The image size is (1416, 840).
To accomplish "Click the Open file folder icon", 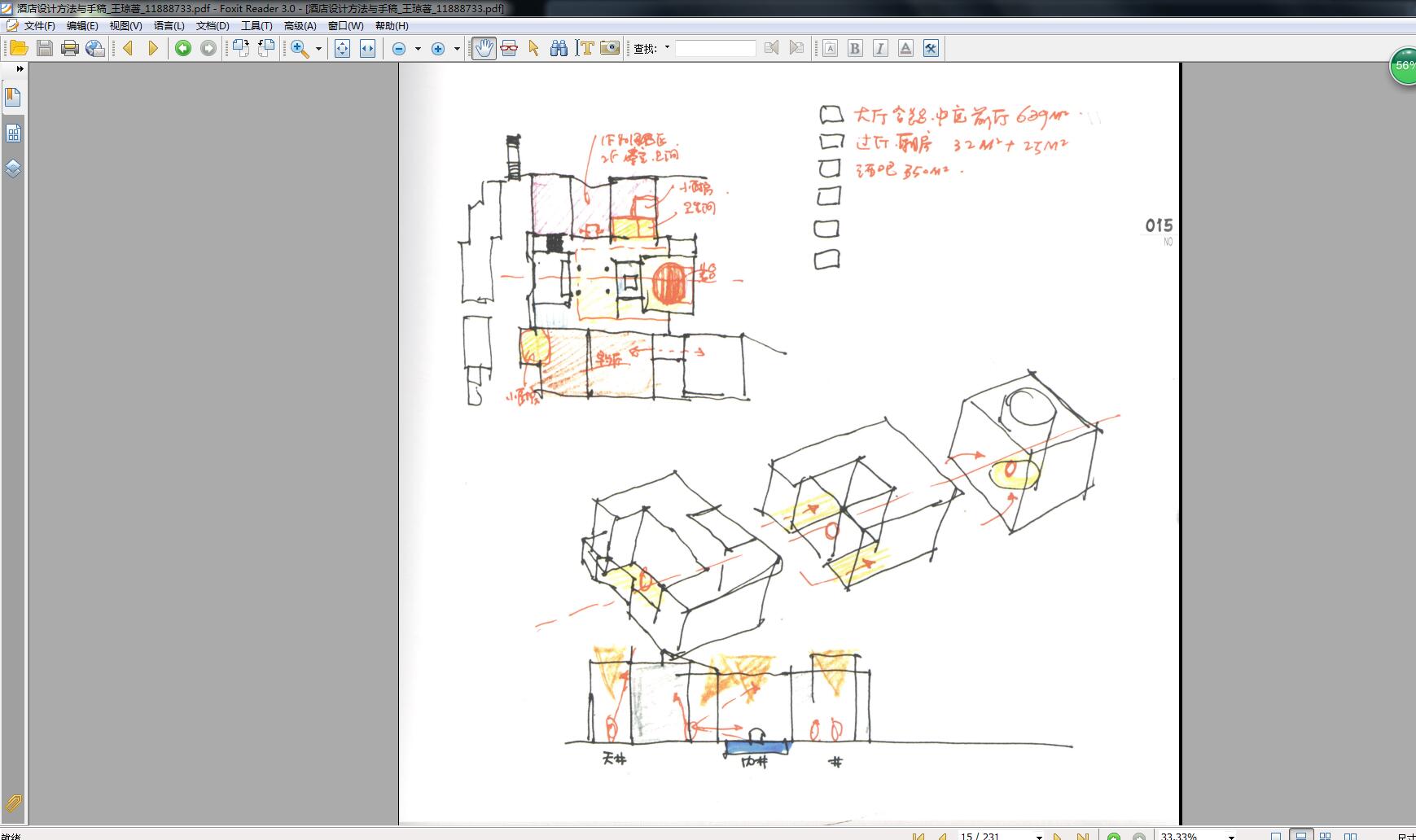I will 19,48.
